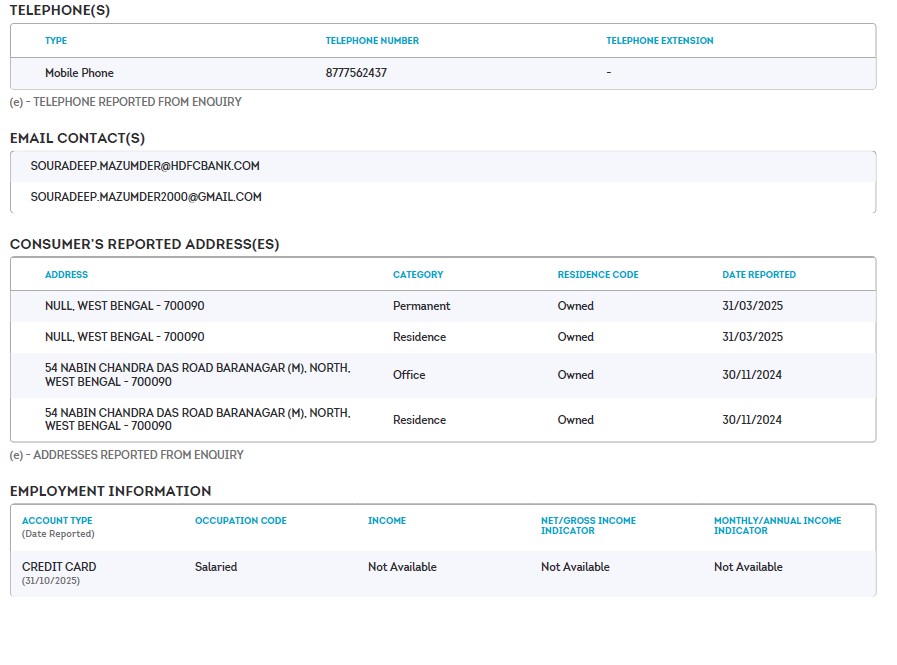Image resolution: width=897 pixels, height=665 pixels.
Task: Select the Salaried occupation value
Action: pos(216,567)
